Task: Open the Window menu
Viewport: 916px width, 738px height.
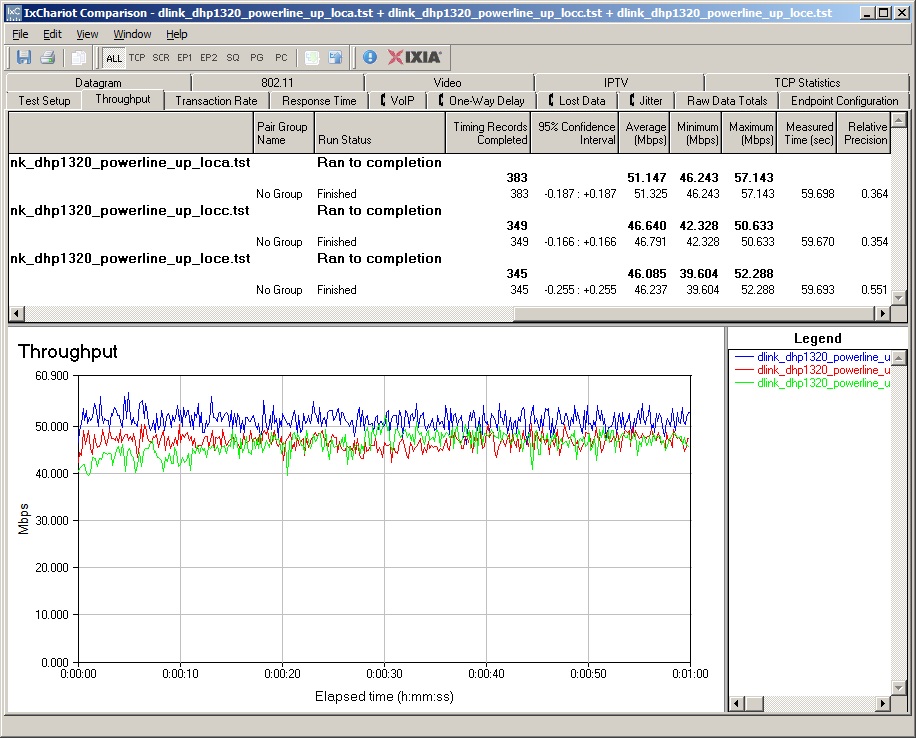Action: coord(132,34)
